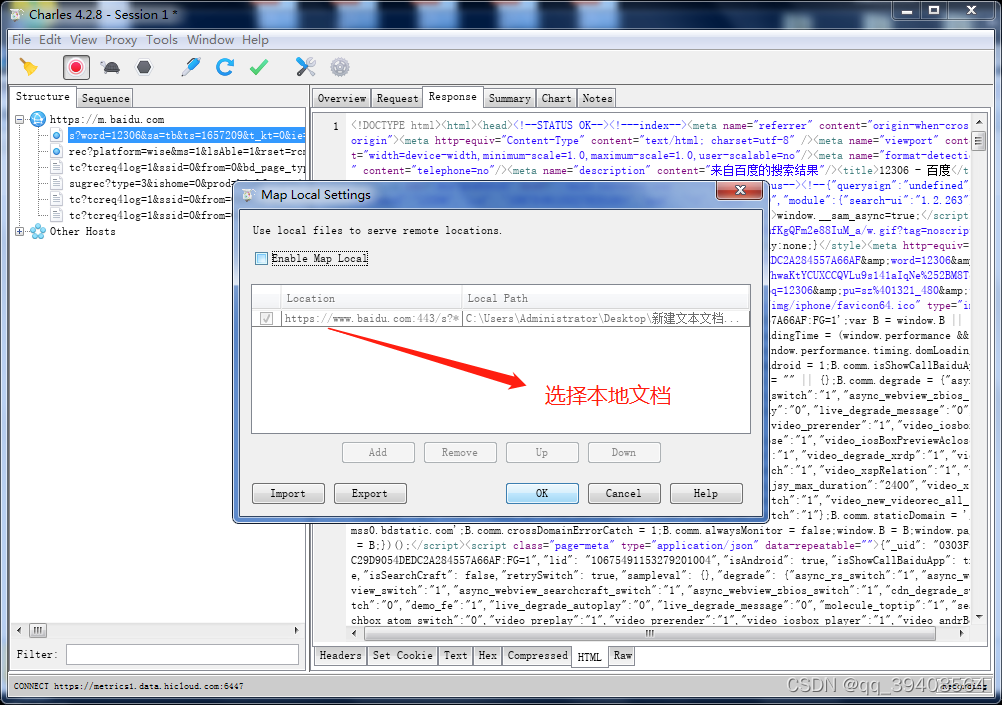
Task: Select the rec?platform=wise request row
Action: [x=187, y=151]
